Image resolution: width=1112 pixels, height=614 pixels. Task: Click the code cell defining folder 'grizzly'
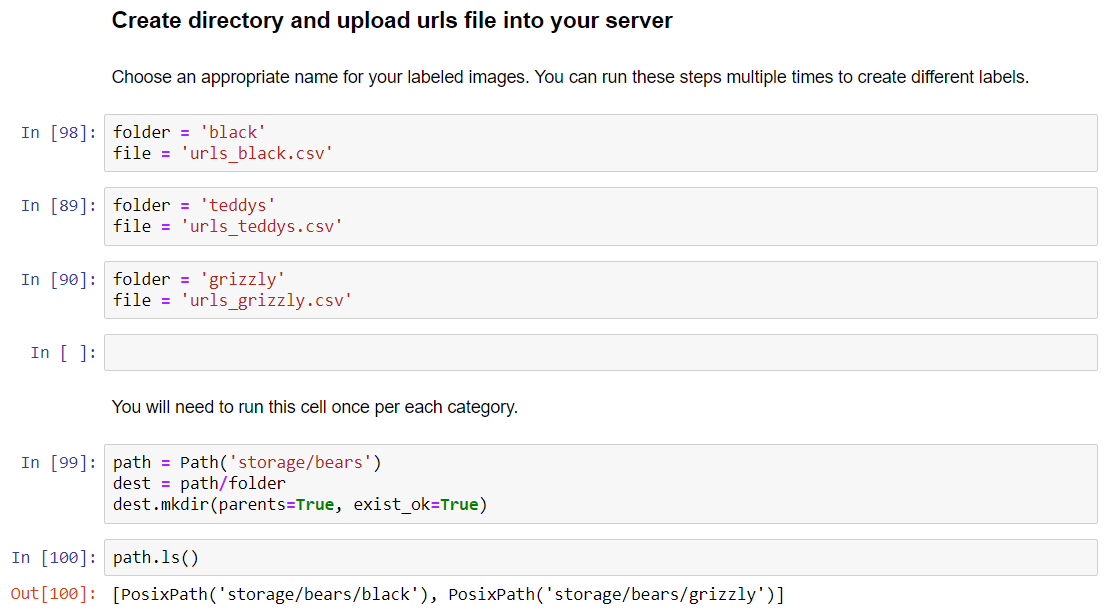point(601,290)
